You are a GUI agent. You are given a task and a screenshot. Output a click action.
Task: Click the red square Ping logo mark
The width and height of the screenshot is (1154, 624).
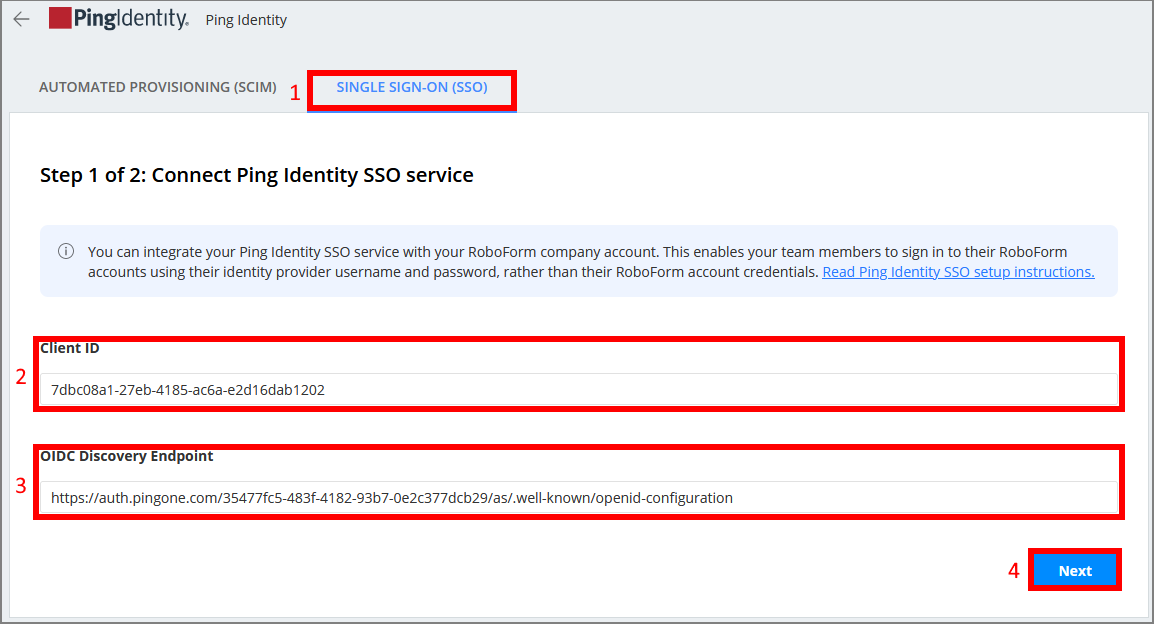coord(60,18)
